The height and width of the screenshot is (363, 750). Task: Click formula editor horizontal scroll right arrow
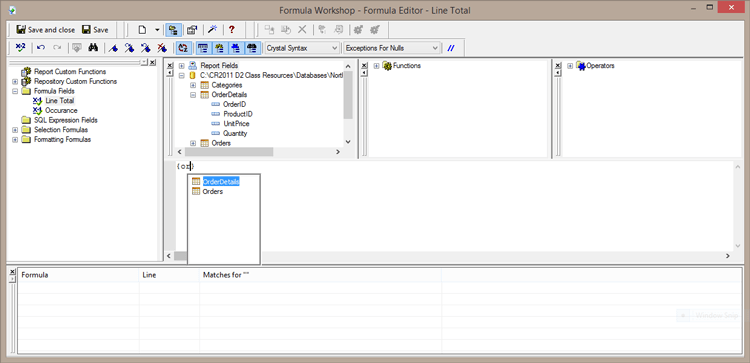point(727,256)
